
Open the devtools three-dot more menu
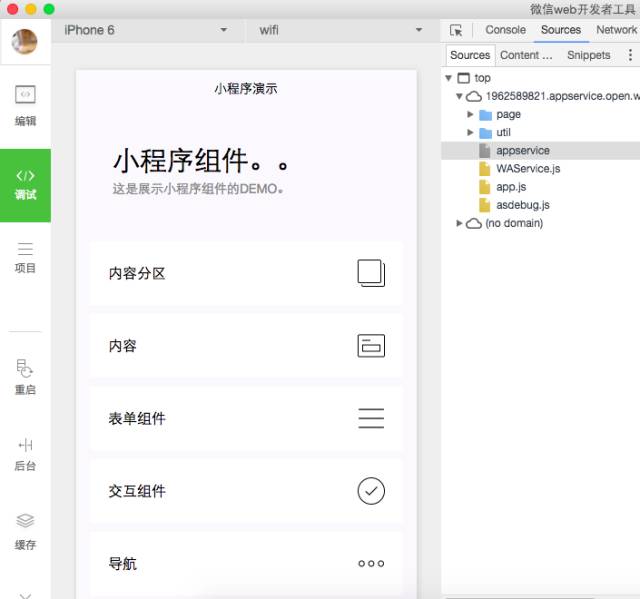[631, 55]
